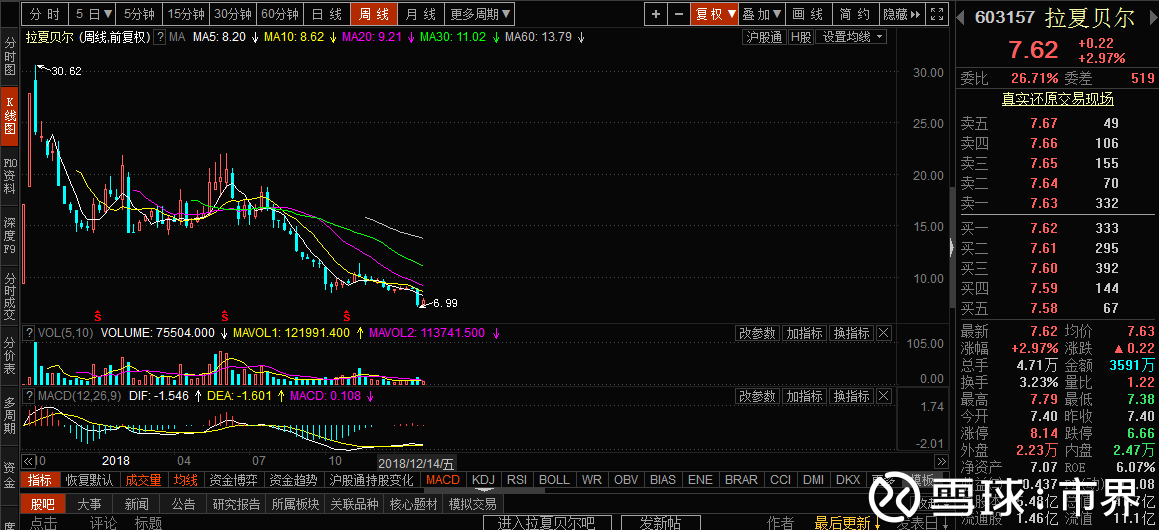The height and width of the screenshot is (530, 1159).
Task: Select K线图 in the left sidebar
Action: coord(10,115)
